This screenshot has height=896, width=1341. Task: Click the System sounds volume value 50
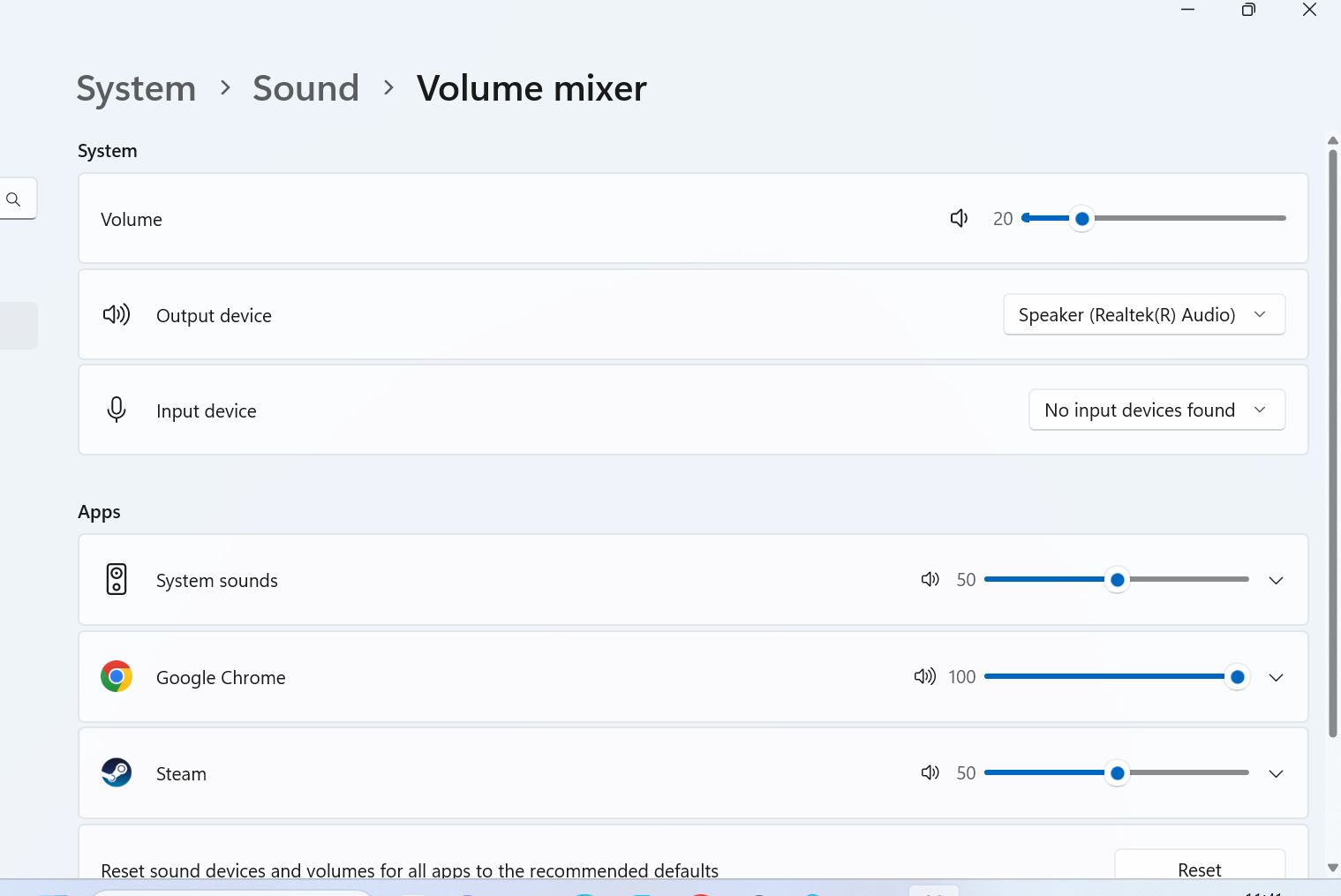click(966, 580)
